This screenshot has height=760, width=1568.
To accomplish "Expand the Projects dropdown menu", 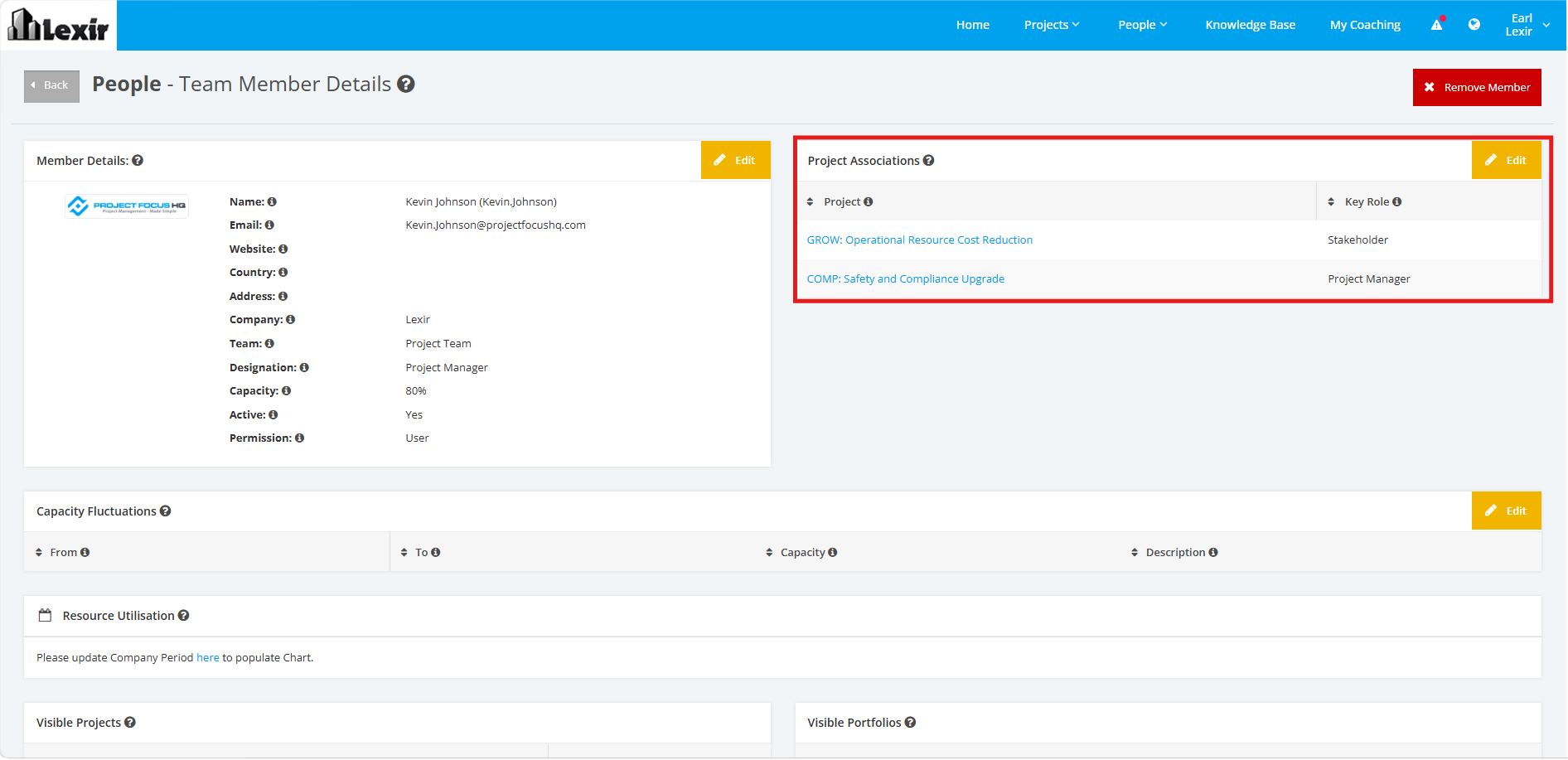I will click(x=1052, y=25).
